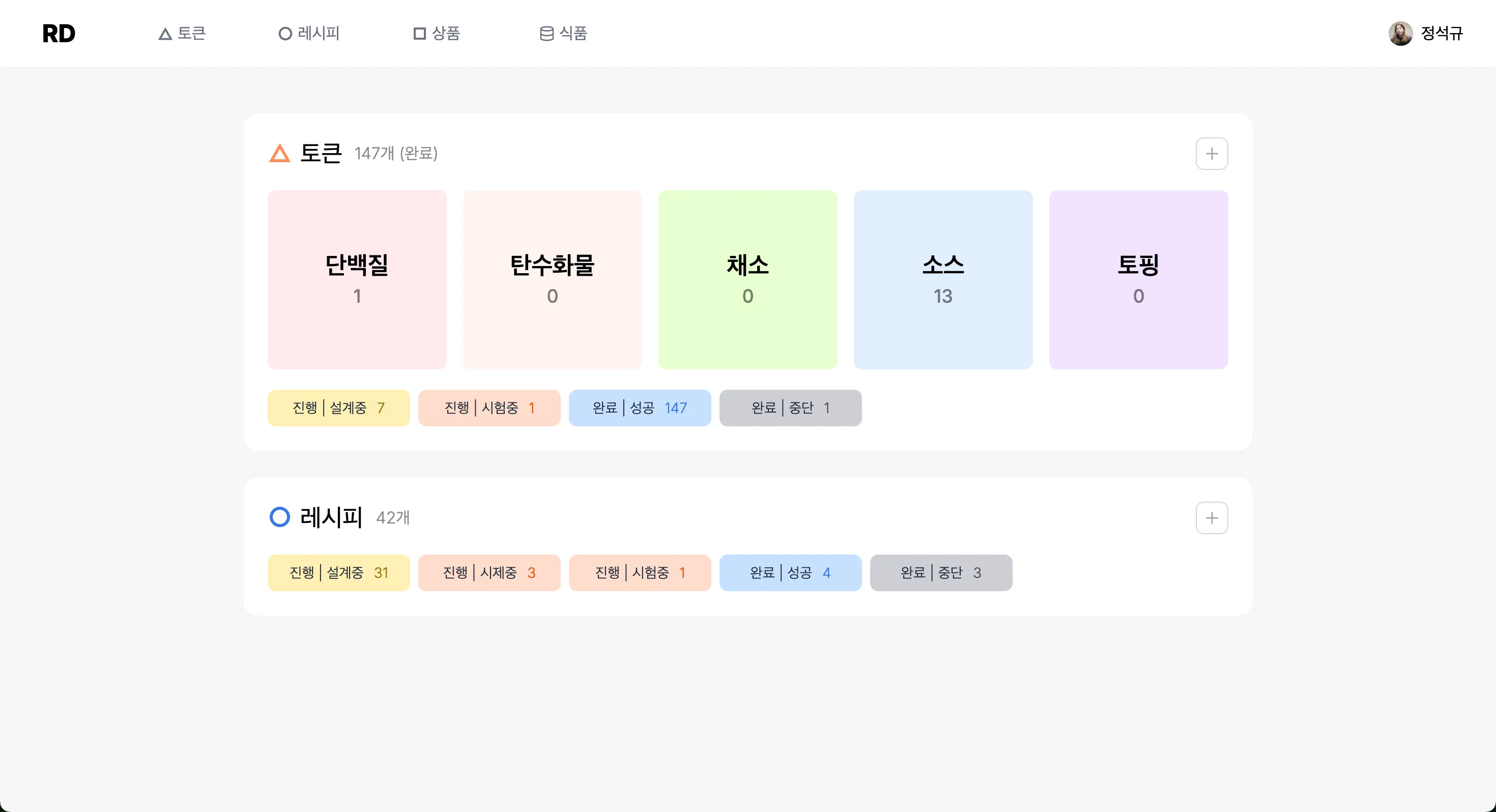Filter recipes by 진행 시제중 3
1496x812 pixels.
(489, 573)
